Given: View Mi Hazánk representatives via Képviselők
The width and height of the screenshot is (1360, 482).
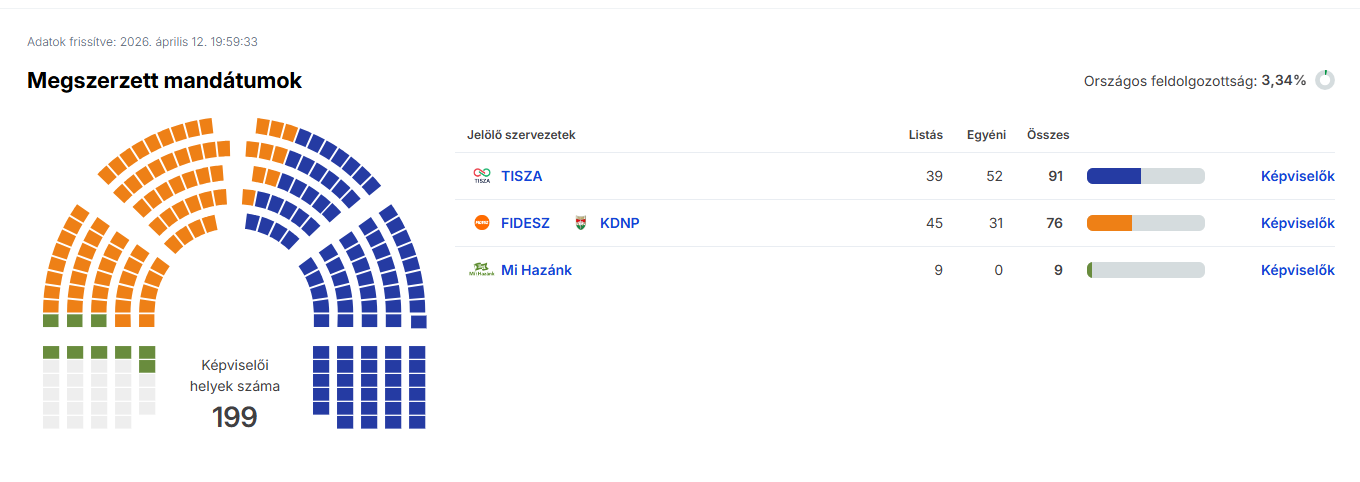Looking at the screenshot, I should [x=1297, y=270].
